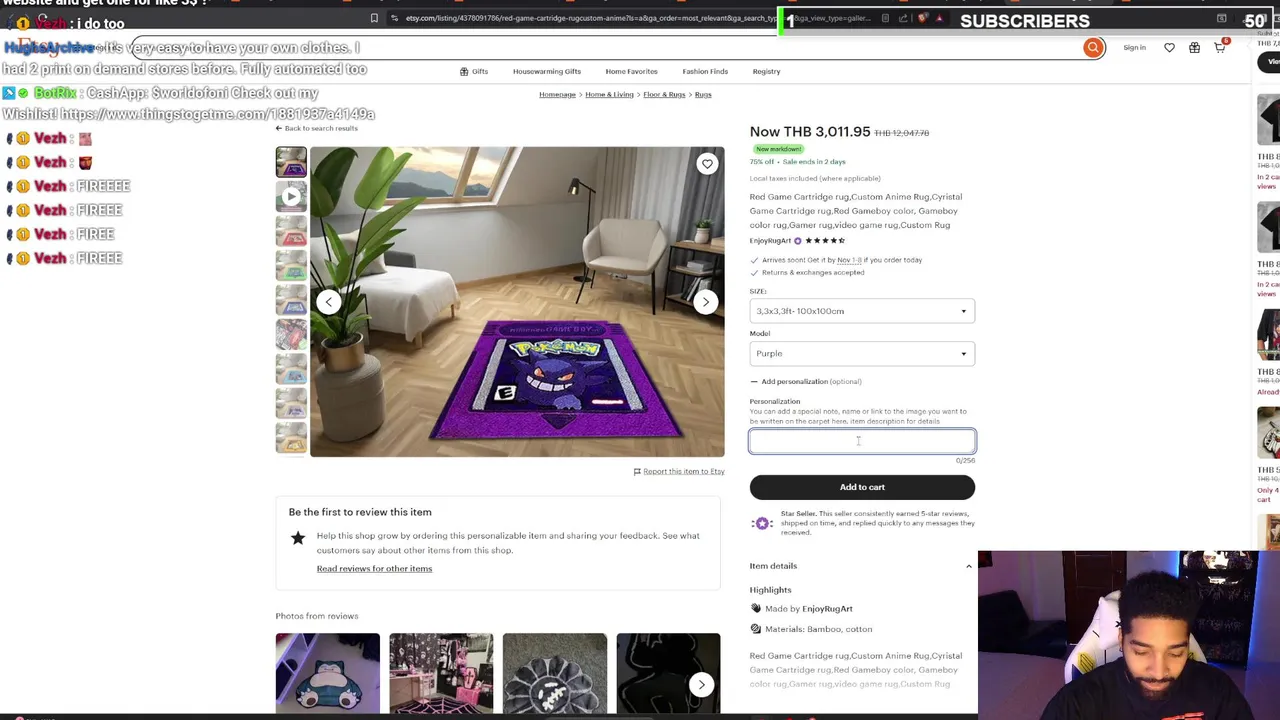The image size is (1280, 720).
Task: Show next product image arrow
Action: (705, 302)
